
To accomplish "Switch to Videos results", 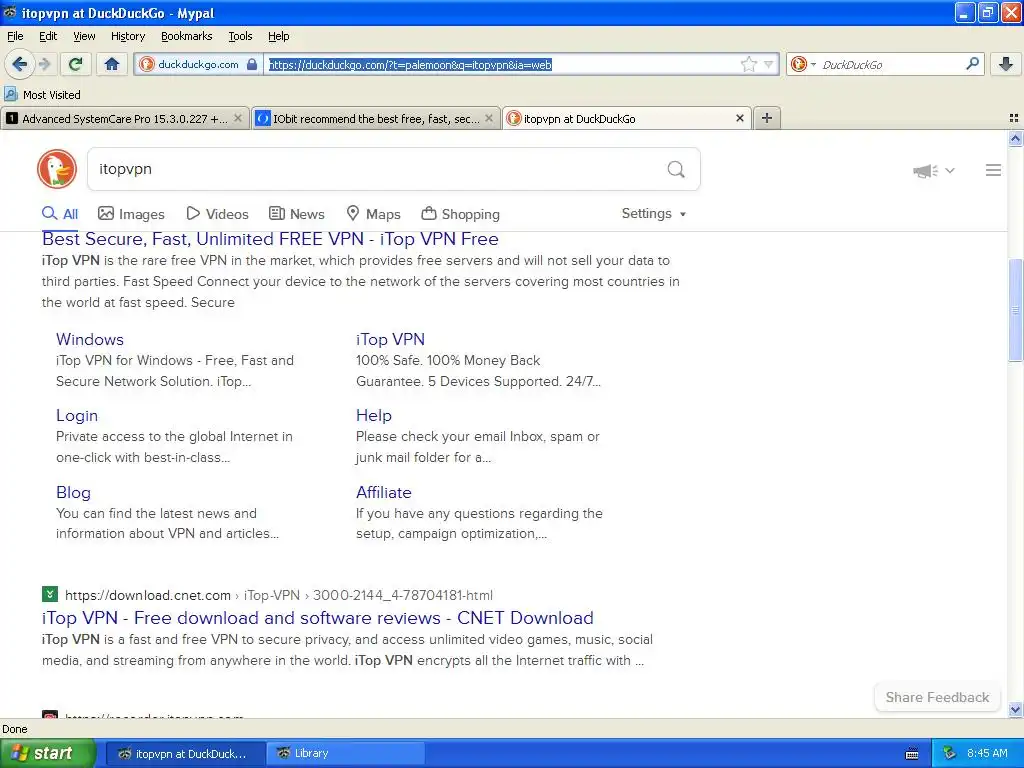I will 217,214.
